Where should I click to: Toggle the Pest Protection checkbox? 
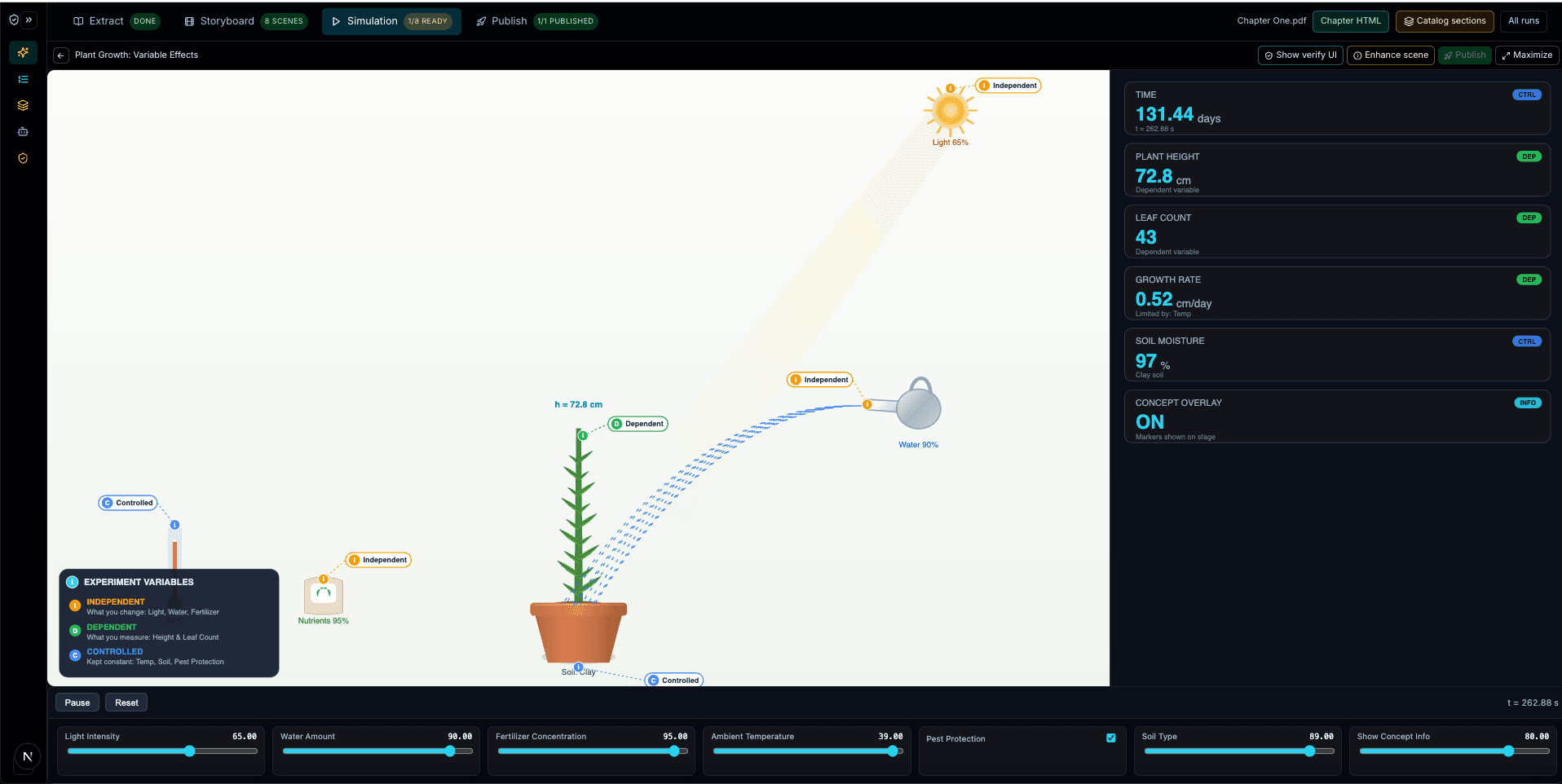1110,738
